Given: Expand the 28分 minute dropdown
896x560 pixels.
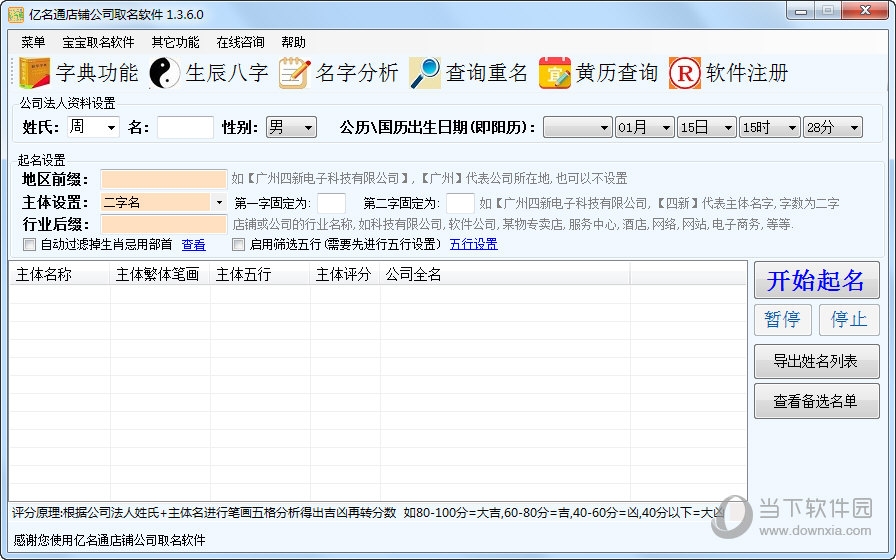Looking at the screenshot, I should pyautogui.click(x=855, y=127).
